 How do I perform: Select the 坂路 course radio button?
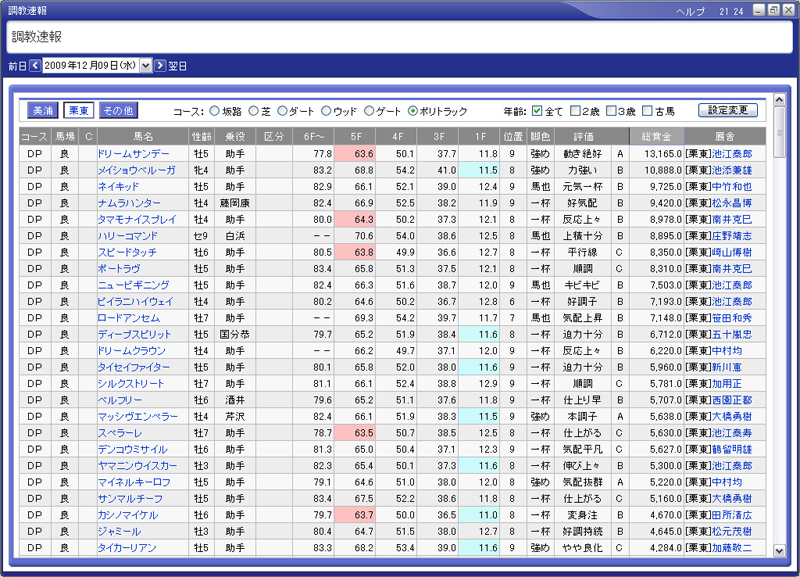(215, 111)
